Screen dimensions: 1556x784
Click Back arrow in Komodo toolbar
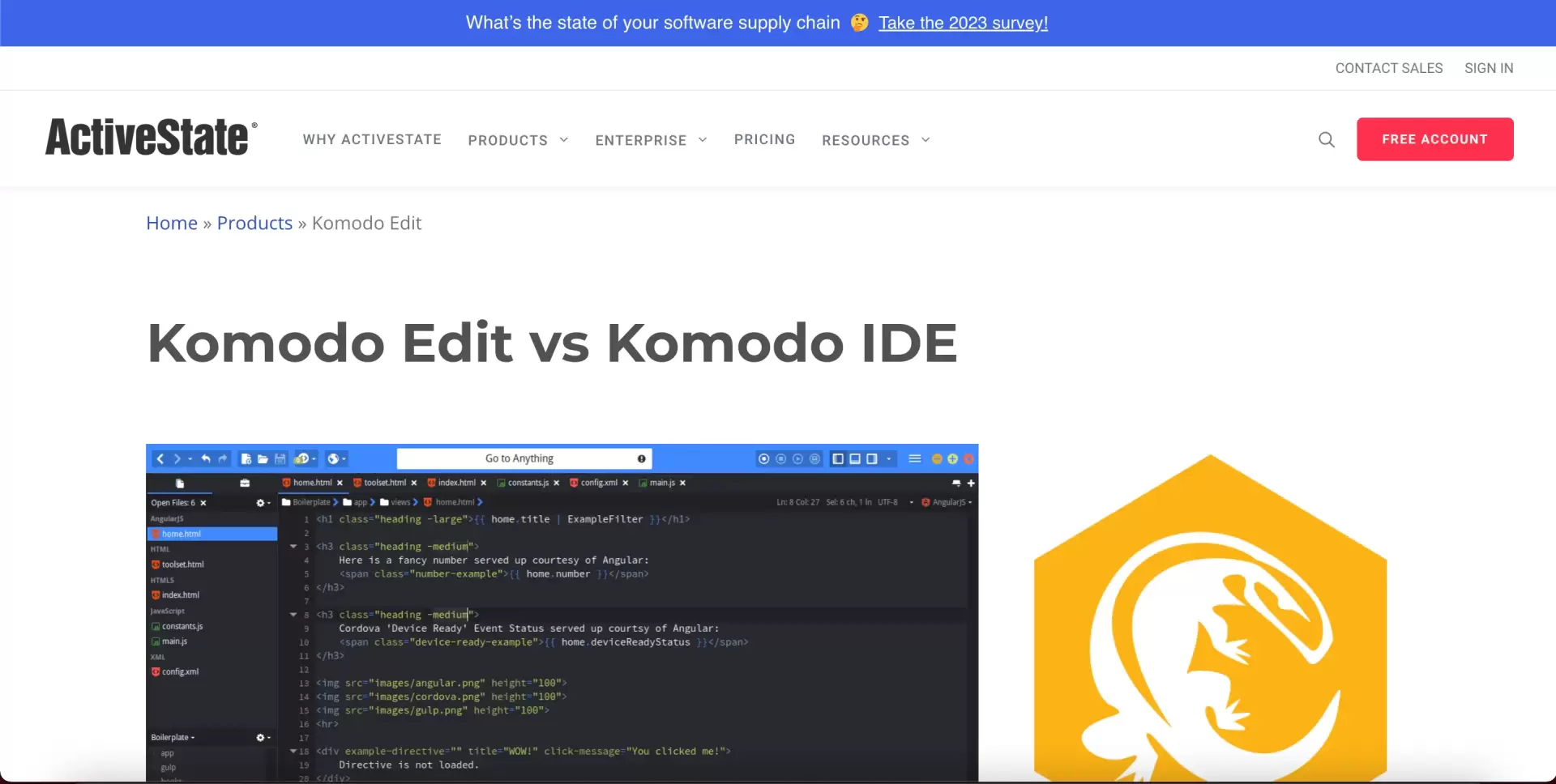(x=160, y=458)
